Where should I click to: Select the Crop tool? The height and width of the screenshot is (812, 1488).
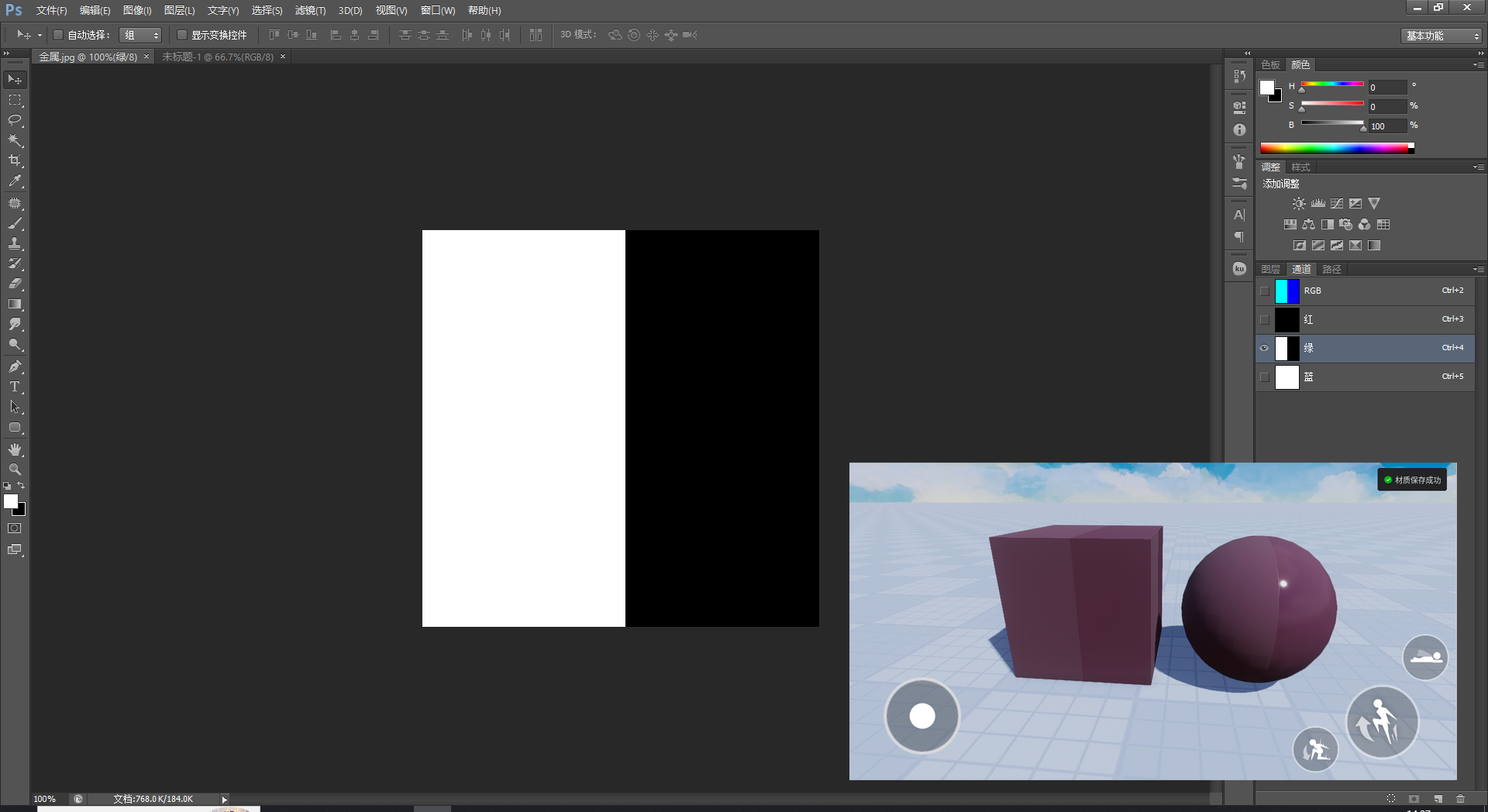pos(15,160)
